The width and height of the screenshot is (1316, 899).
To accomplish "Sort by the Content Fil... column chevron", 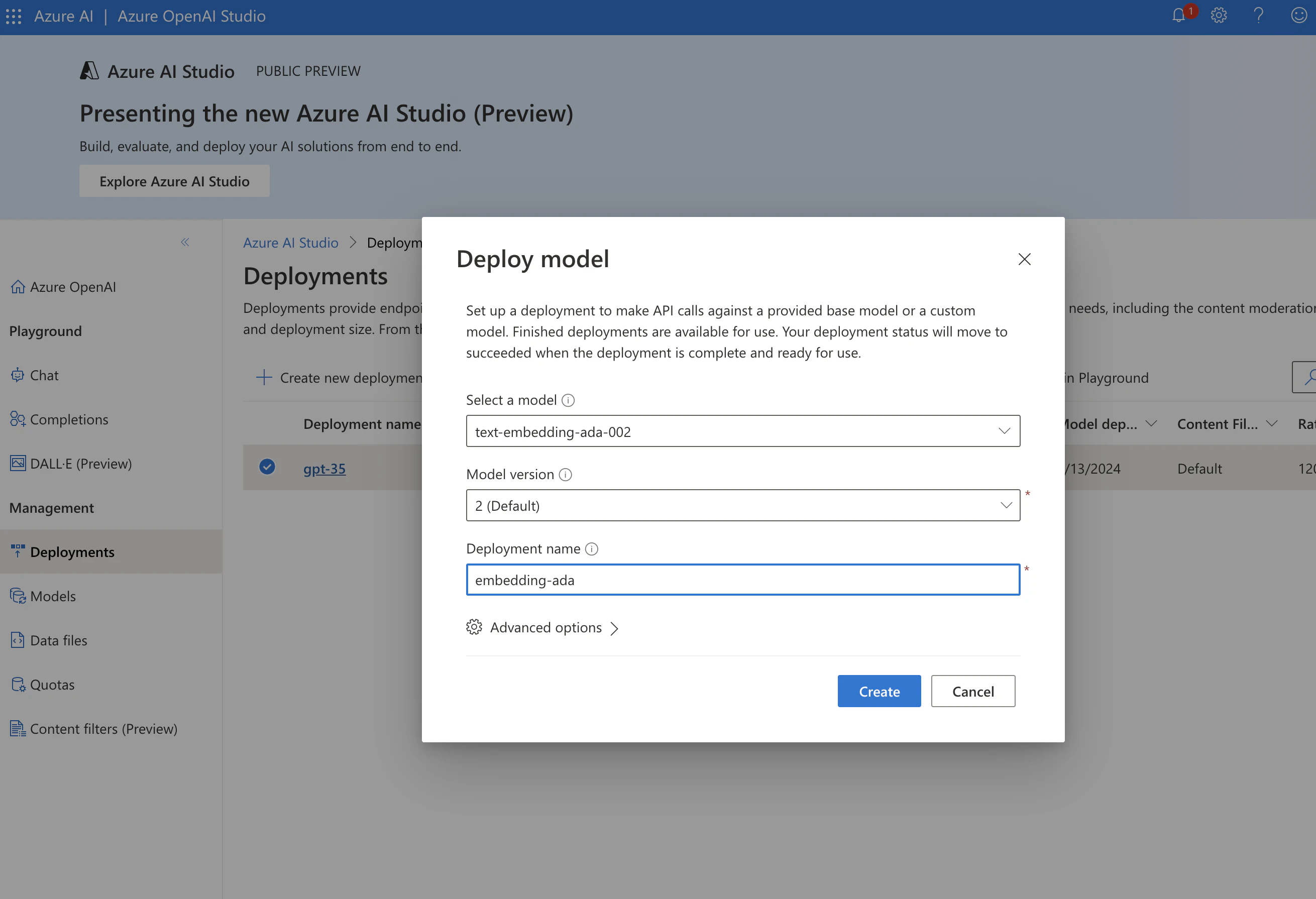I will click(x=1271, y=423).
